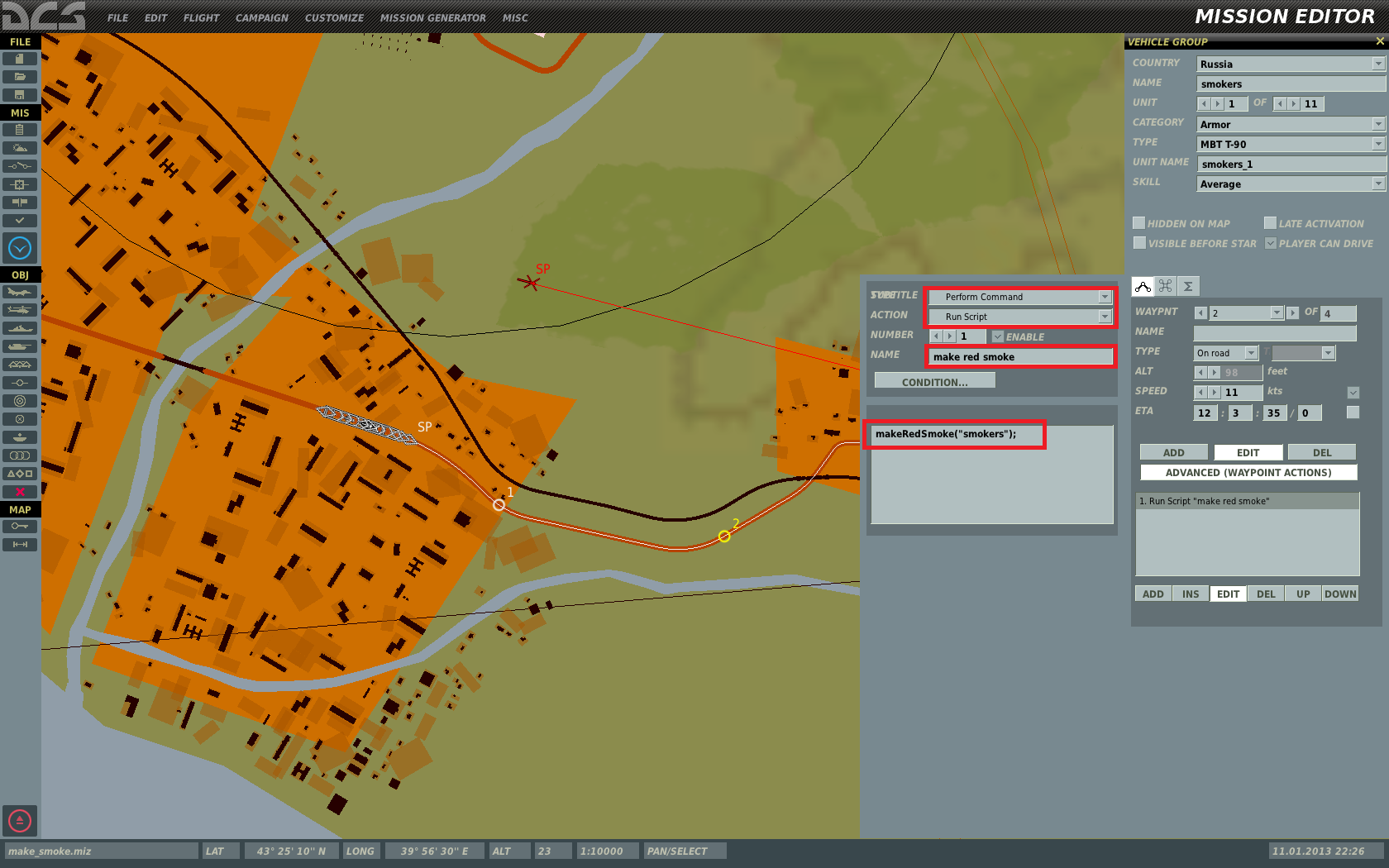Screen dimensions: 1389x868
Task: Click the ADVANCED (WAYPOINT ACTIONS) button
Action: click(x=1248, y=472)
